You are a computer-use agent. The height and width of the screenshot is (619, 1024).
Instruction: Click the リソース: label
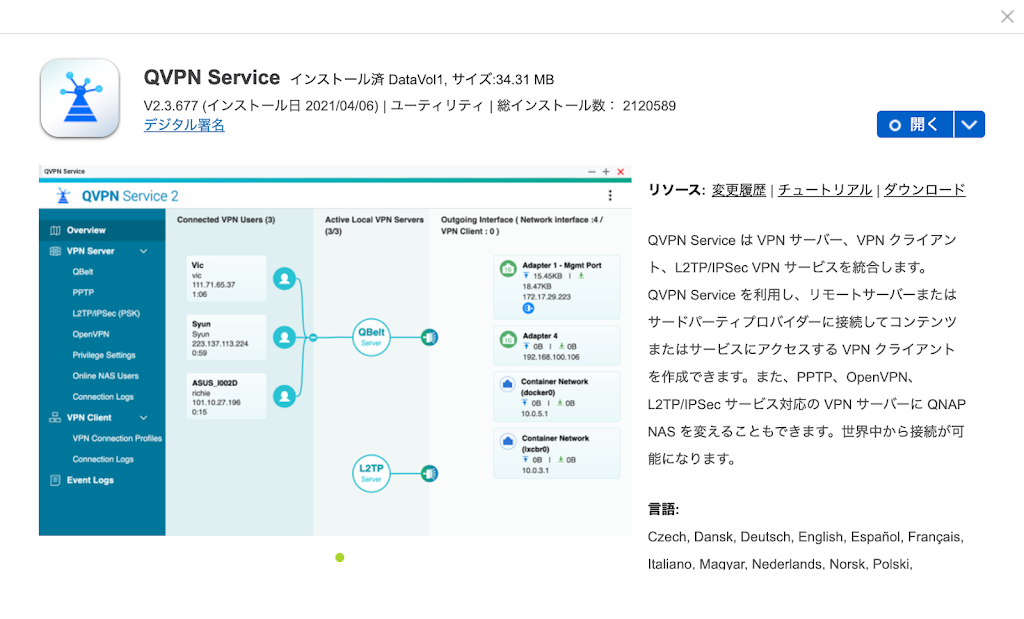677,190
